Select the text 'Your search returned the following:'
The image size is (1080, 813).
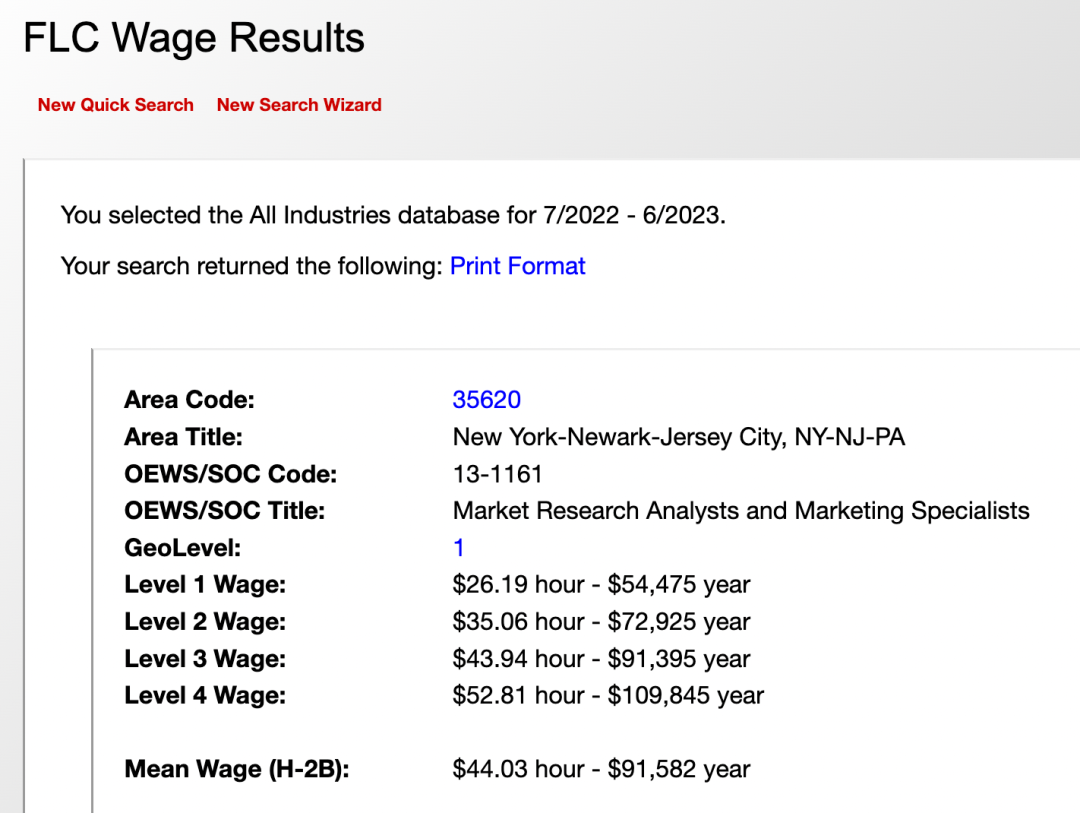click(x=251, y=266)
